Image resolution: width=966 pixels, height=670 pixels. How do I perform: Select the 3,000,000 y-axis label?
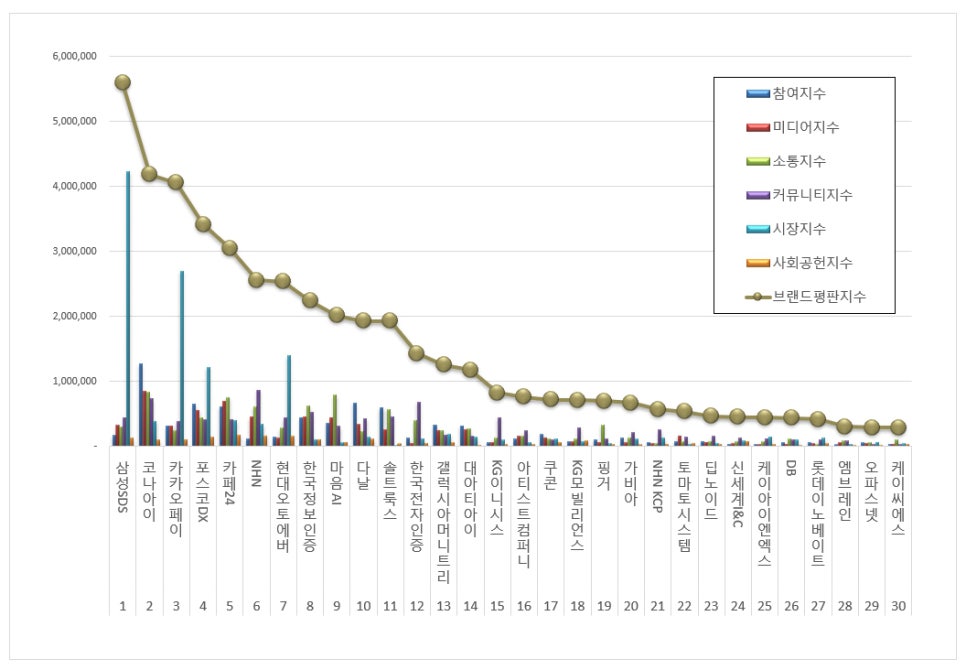click(75, 251)
